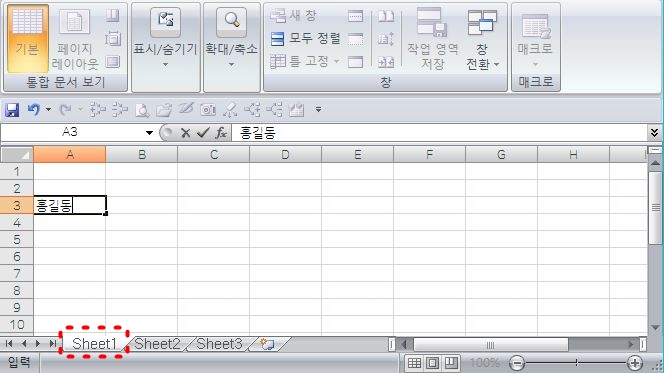Switch to the Sheet2 tab
This screenshot has width=664, height=373.
tap(157, 344)
